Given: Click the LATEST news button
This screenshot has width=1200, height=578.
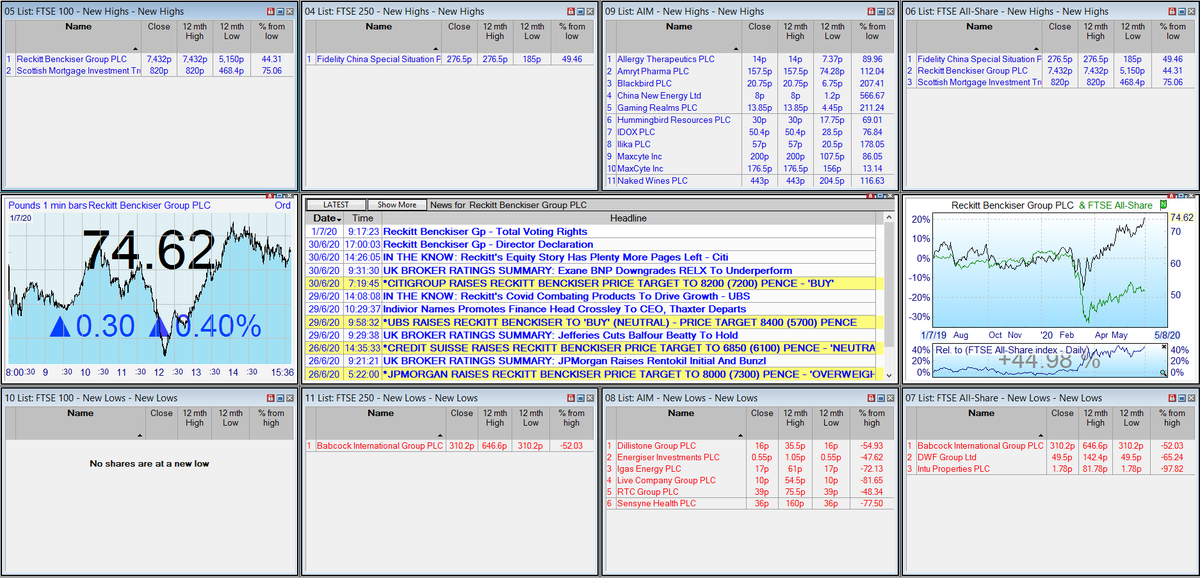Looking at the screenshot, I should pyautogui.click(x=336, y=204).
